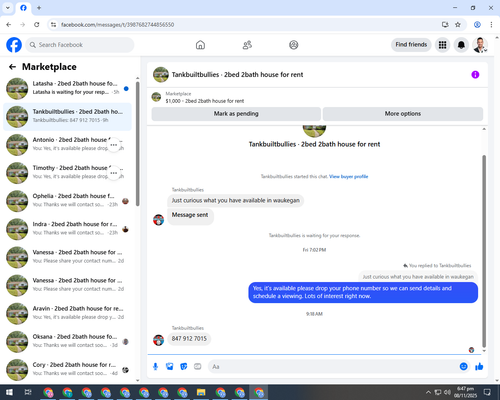
Task: Click Mark as pending button
Action: (x=236, y=114)
